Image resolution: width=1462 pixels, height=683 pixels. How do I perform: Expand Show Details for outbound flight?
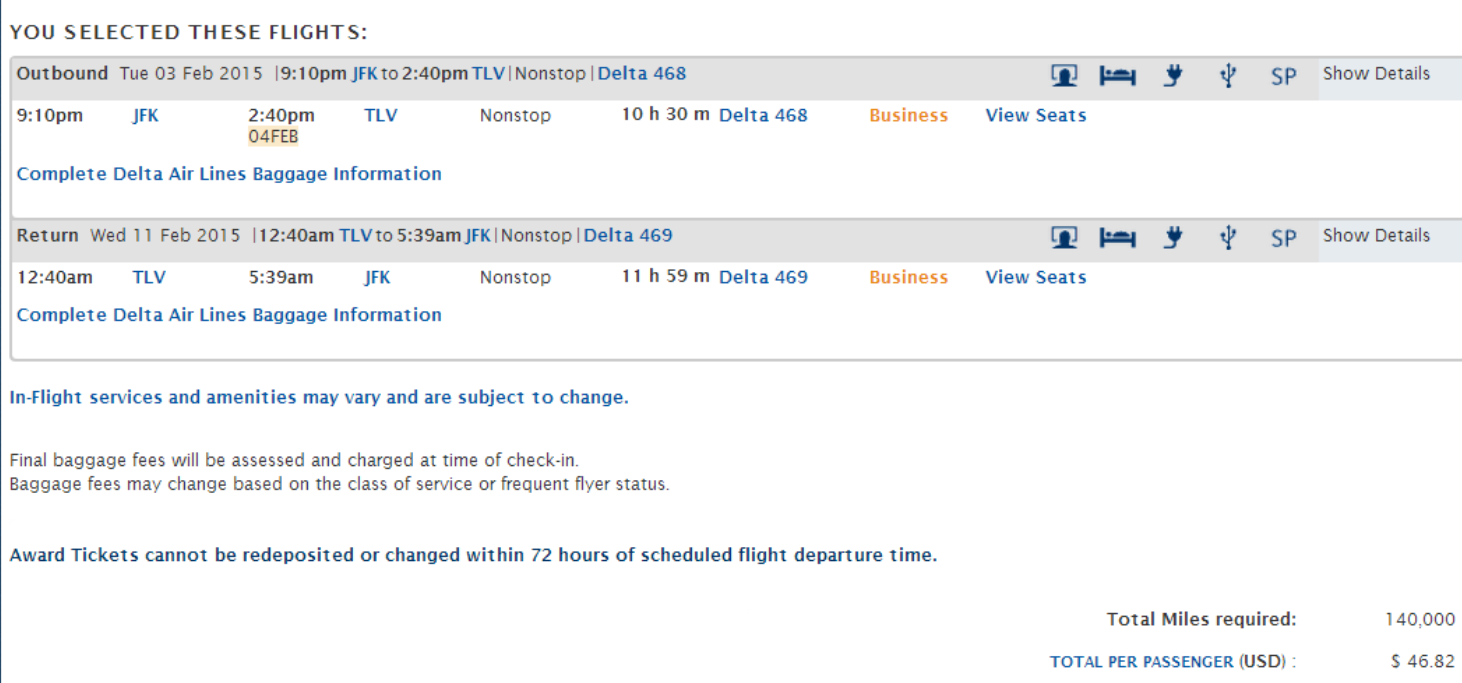click(1376, 74)
